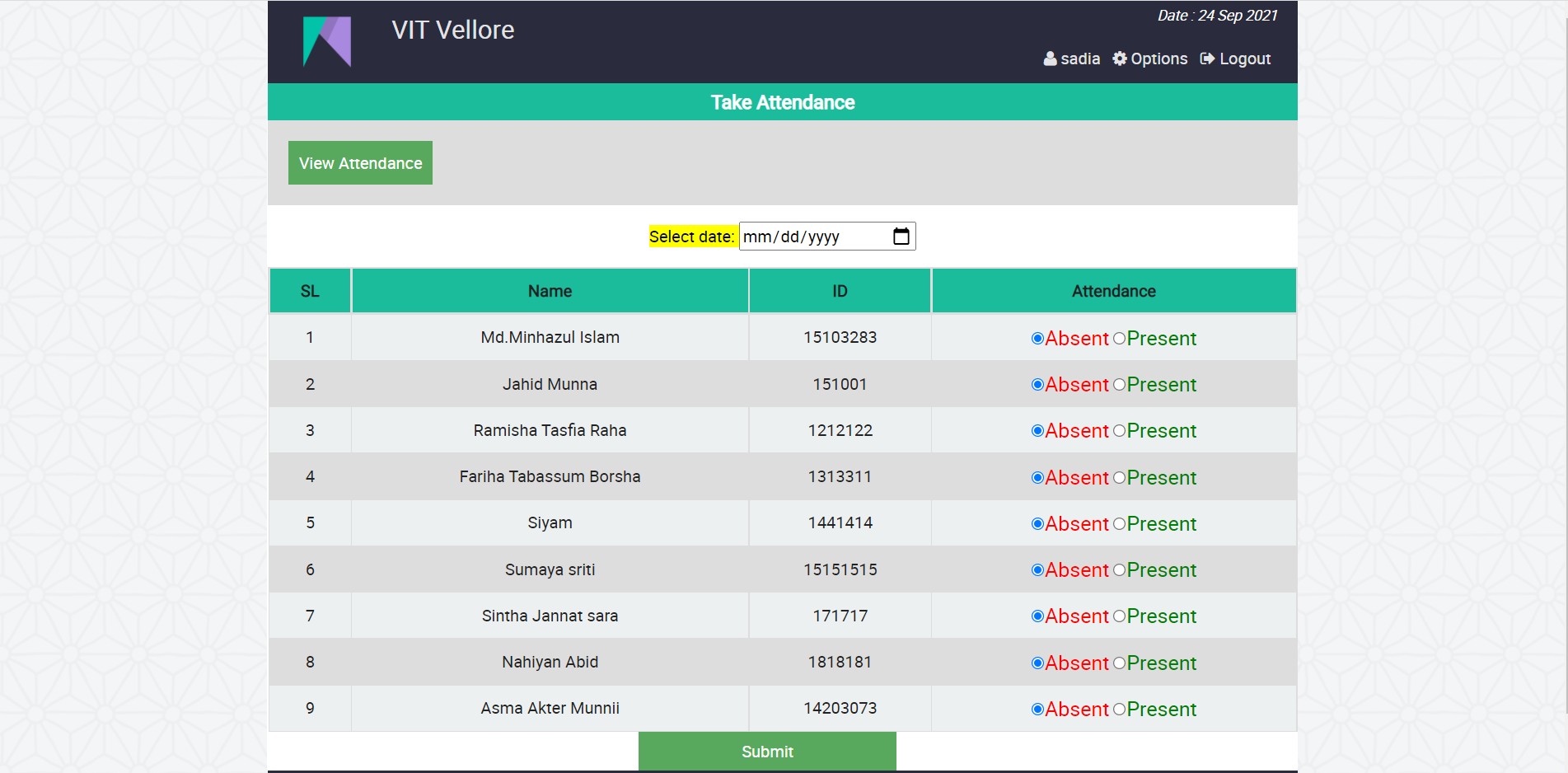Click the Attendance column header
The image size is (1568, 773).
pyautogui.click(x=1114, y=291)
